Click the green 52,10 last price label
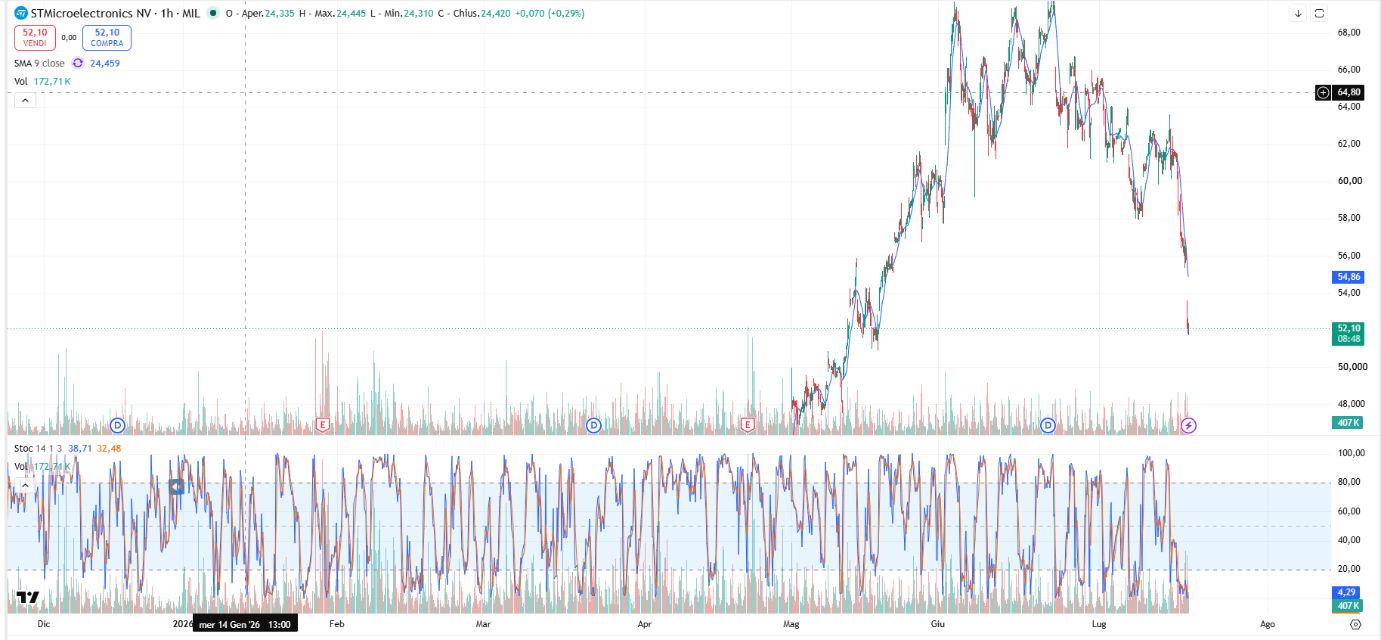Viewport: 1381px width, 640px height. (x=1348, y=328)
